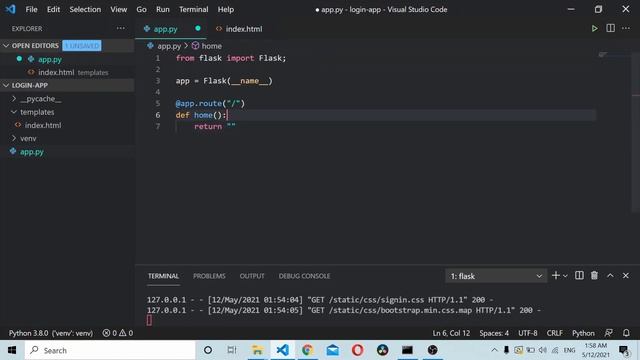Image resolution: width=640 pixels, height=360 pixels.
Task: Open the Run menu
Action: coord(162,9)
